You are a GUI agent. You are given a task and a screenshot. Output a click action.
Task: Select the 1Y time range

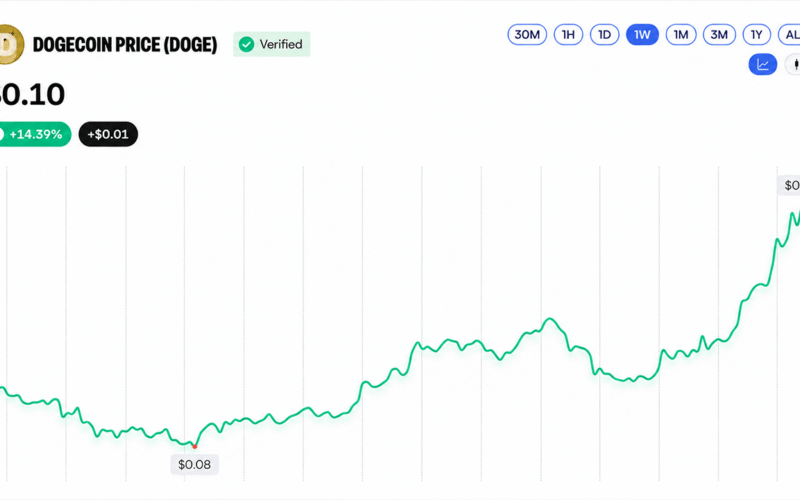[x=757, y=35]
